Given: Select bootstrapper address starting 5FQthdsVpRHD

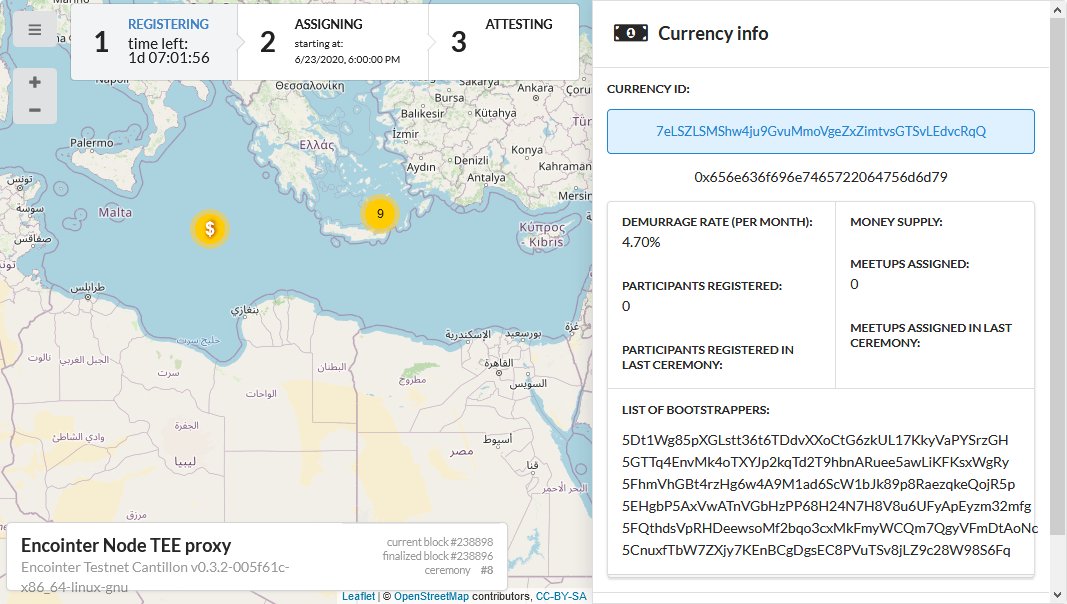Looking at the screenshot, I should (830, 528).
